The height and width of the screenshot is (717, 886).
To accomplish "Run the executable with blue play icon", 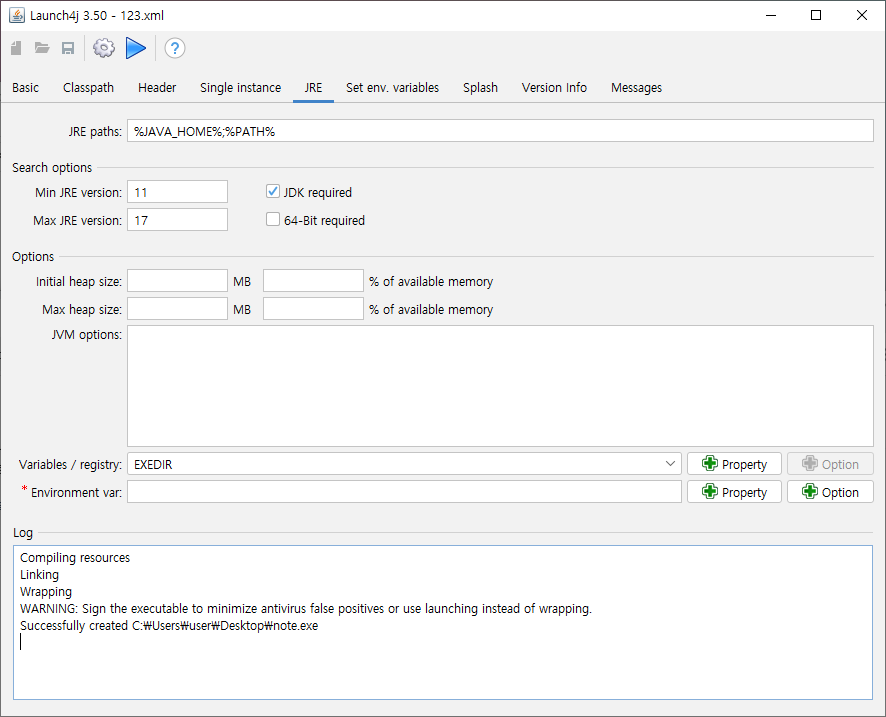I will coord(136,49).
